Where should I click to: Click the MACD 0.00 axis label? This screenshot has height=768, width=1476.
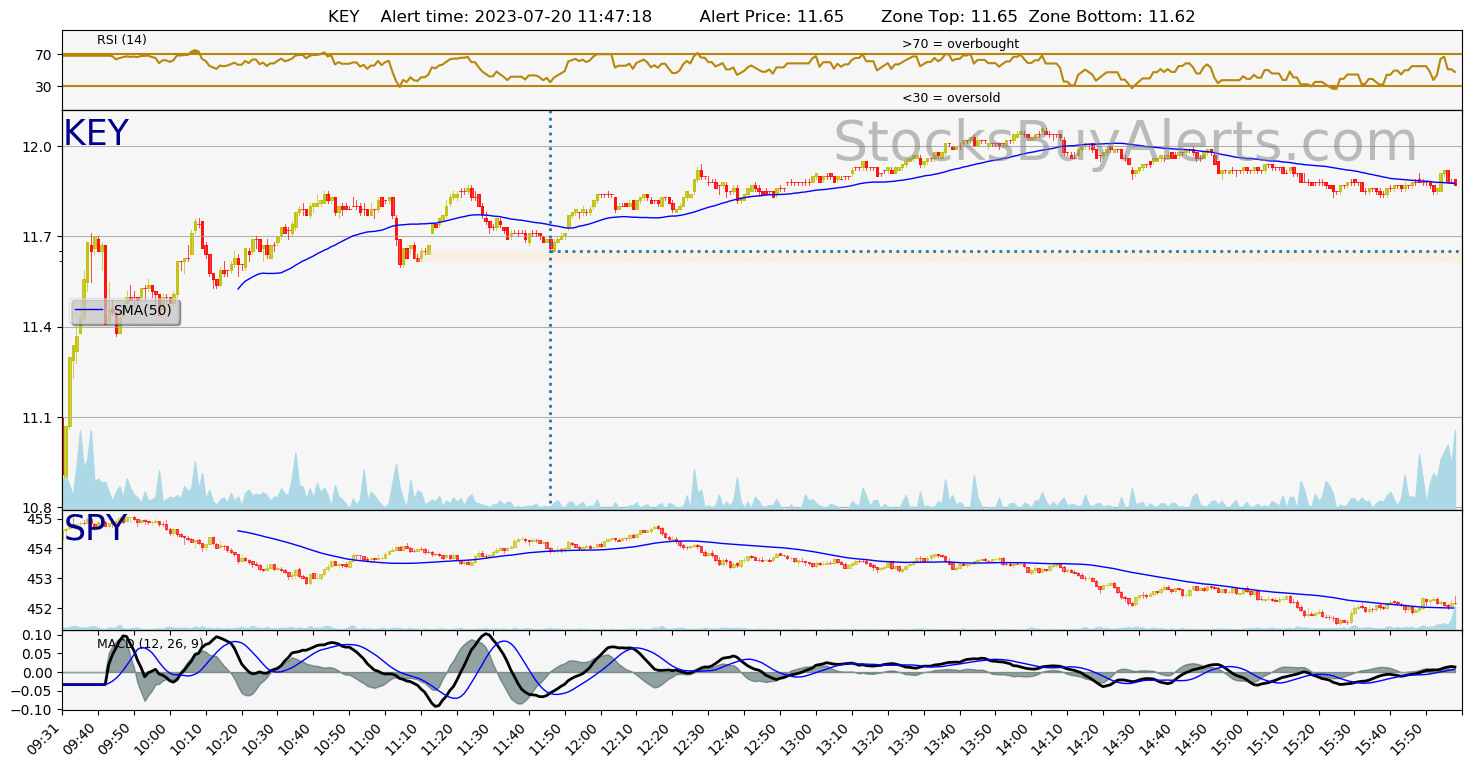click(39, 673)
